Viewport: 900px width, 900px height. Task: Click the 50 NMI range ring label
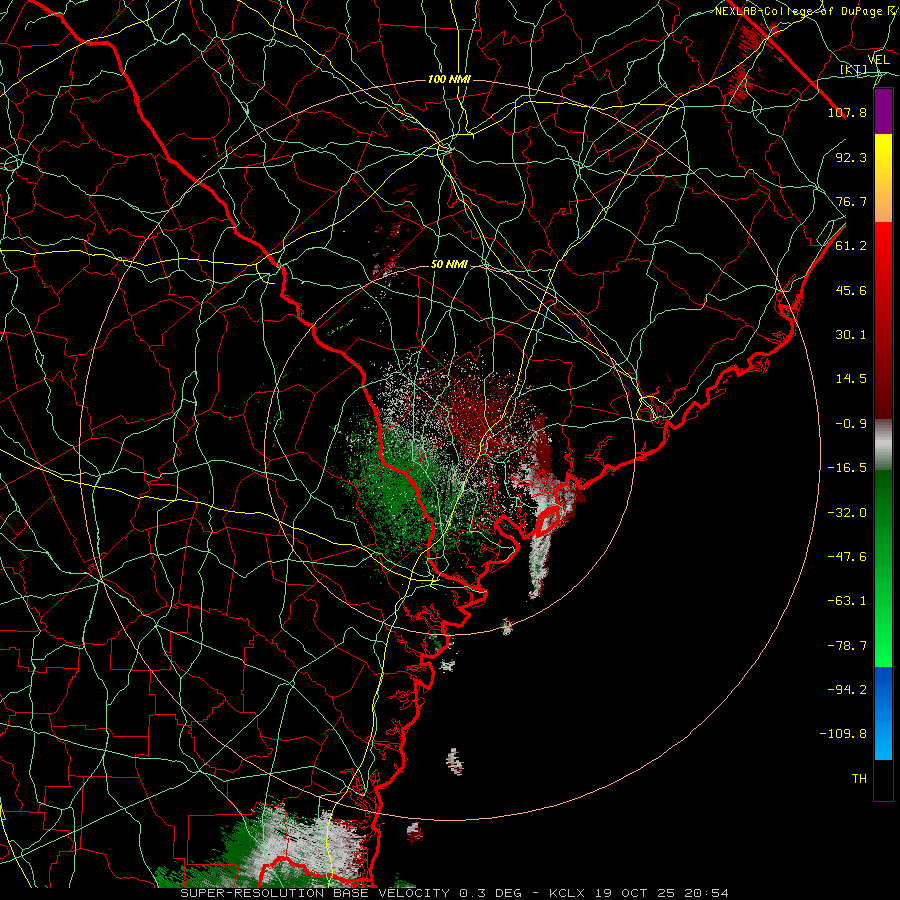[x=449, y=265]
